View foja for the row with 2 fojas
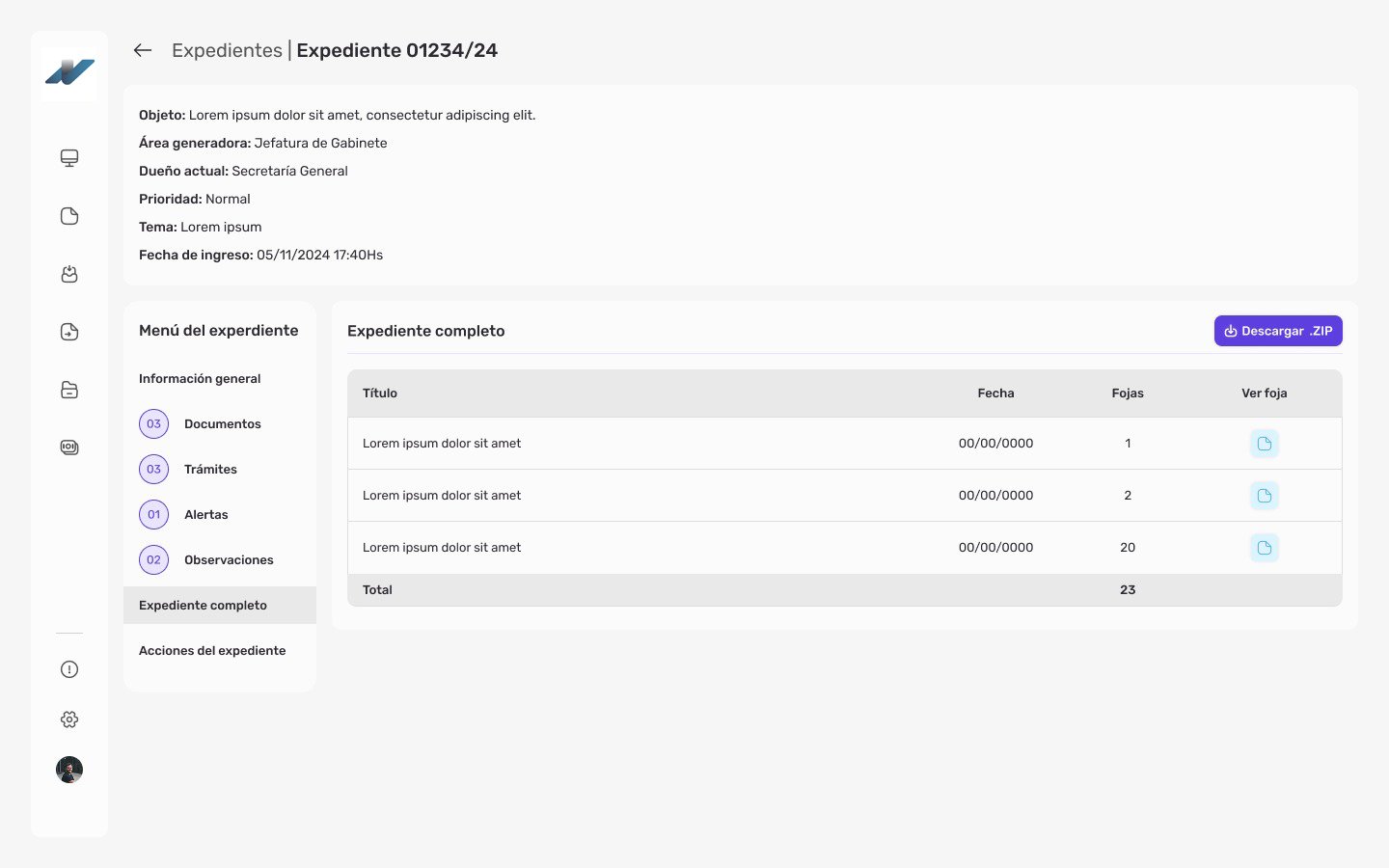 [x=1264, y=496]
